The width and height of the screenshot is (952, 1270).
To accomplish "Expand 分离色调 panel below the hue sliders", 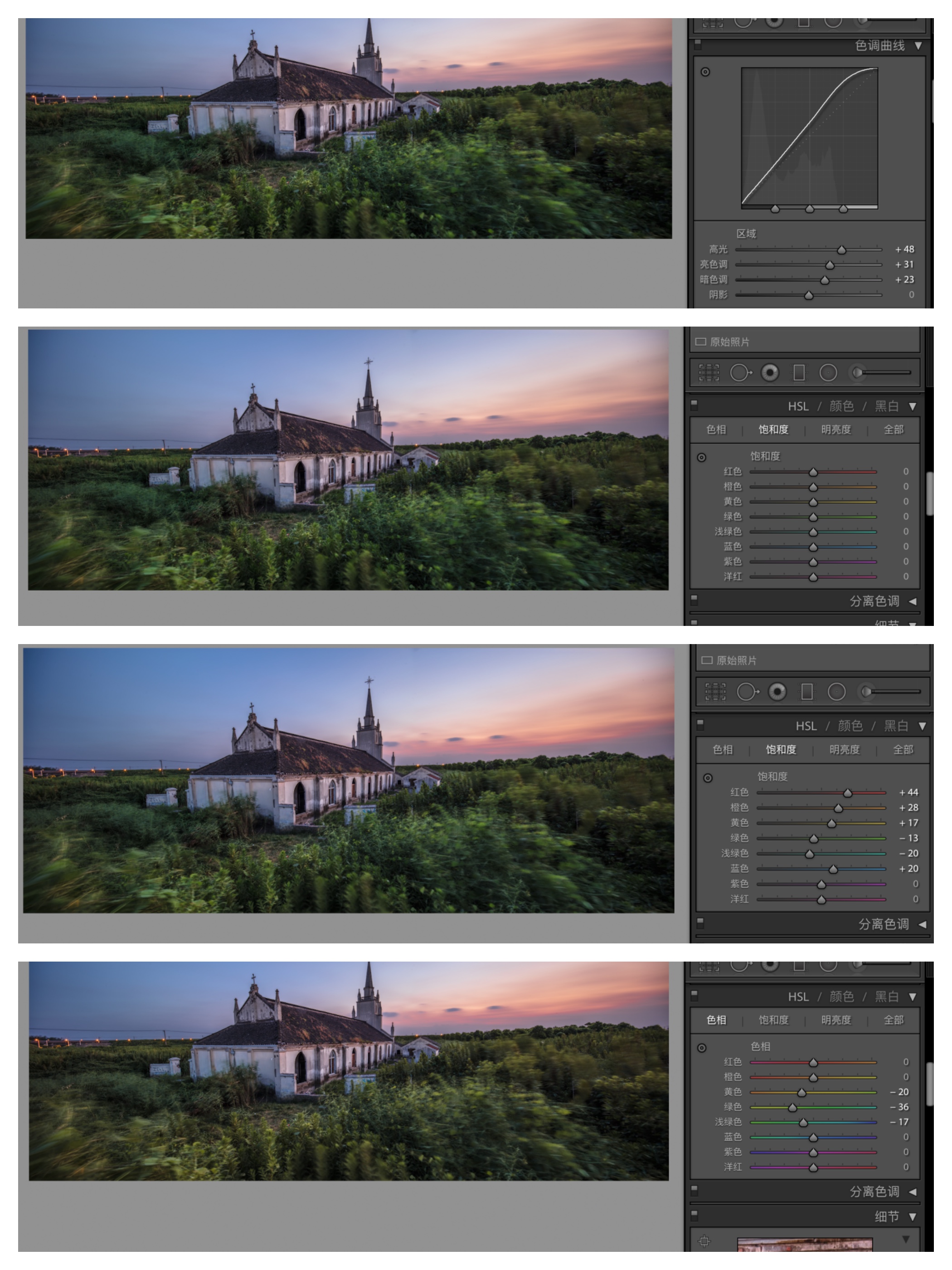I will [x=913, y=1192].
